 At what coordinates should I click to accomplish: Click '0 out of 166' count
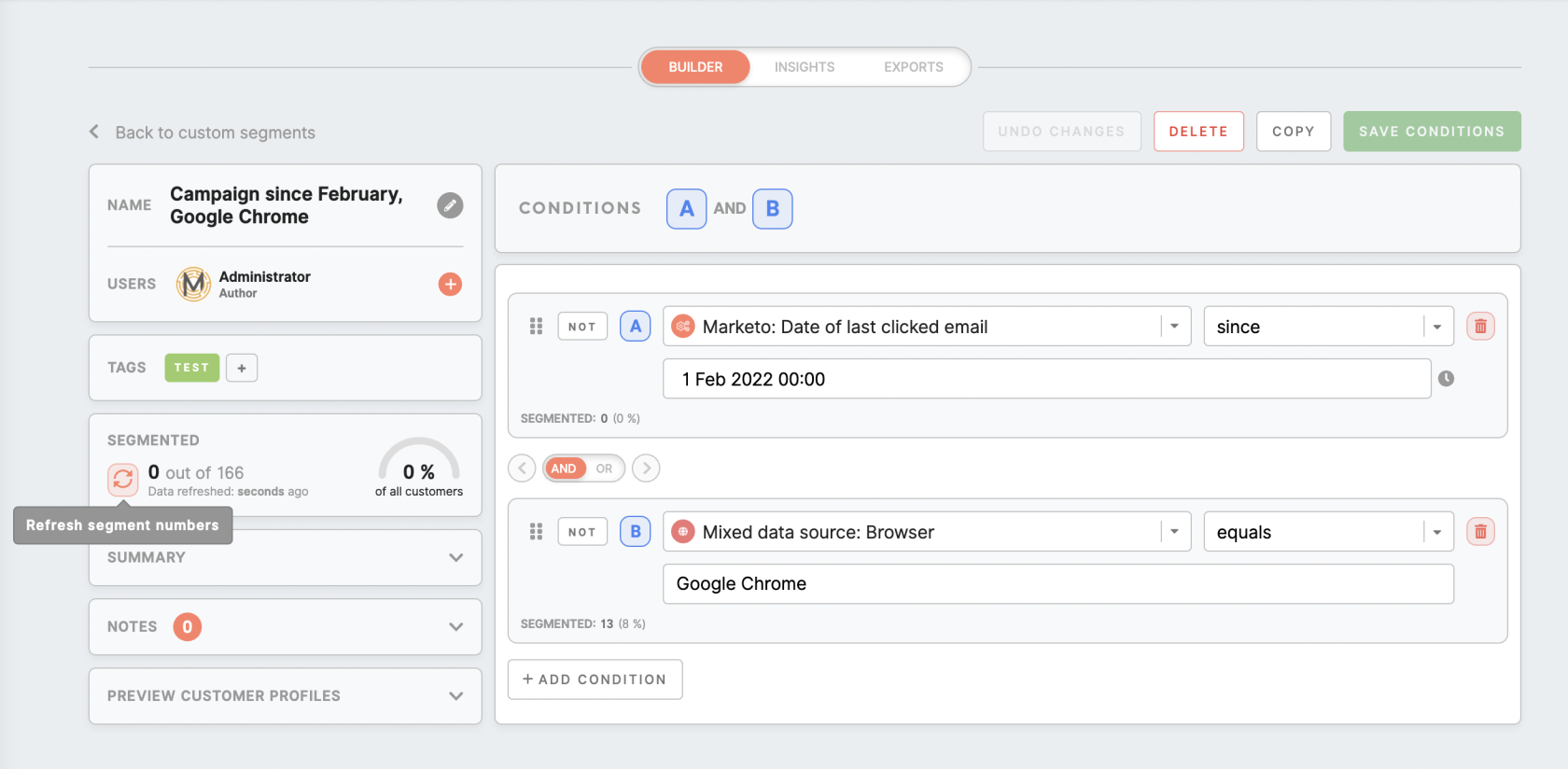click(x=196, y=472)
